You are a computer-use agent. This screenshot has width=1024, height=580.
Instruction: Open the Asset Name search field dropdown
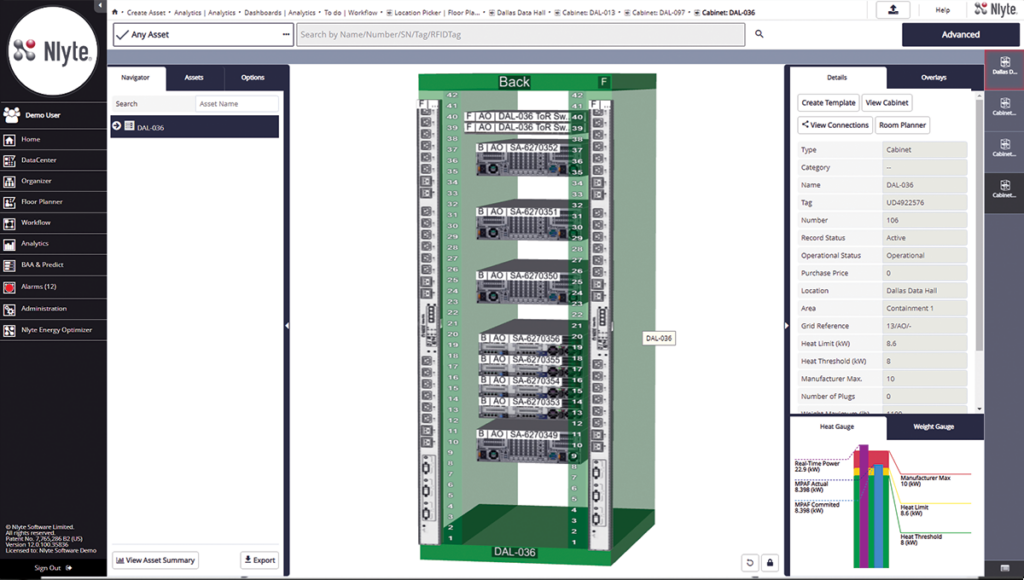click(x=236, y=104)
